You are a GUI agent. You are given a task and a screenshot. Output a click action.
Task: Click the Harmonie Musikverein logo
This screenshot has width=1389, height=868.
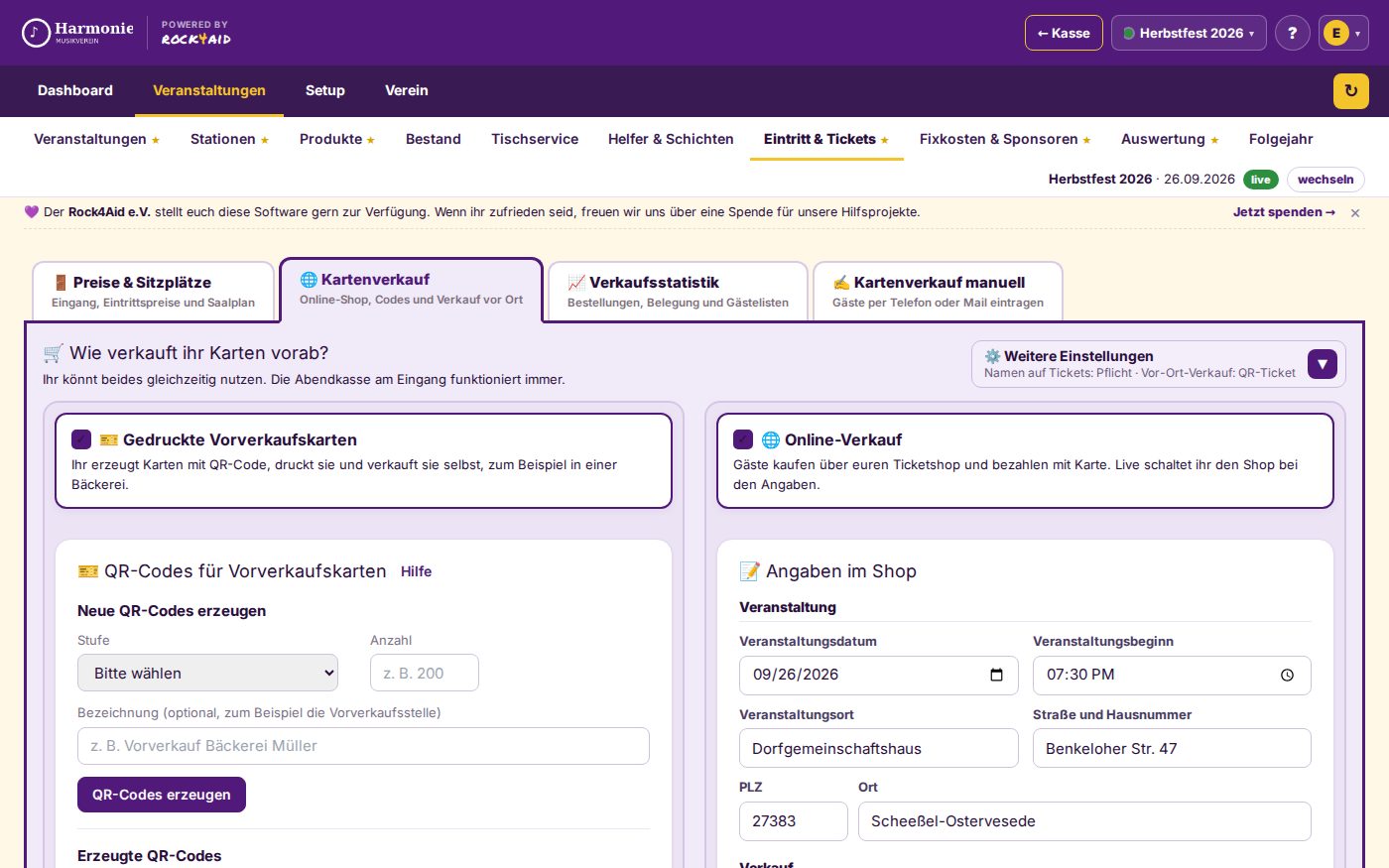[x=77, y=33]
